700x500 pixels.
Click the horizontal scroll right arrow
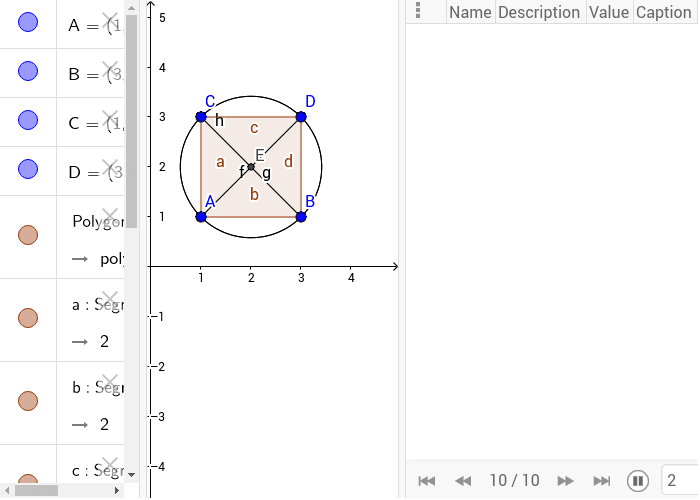[x=117, y=490]
